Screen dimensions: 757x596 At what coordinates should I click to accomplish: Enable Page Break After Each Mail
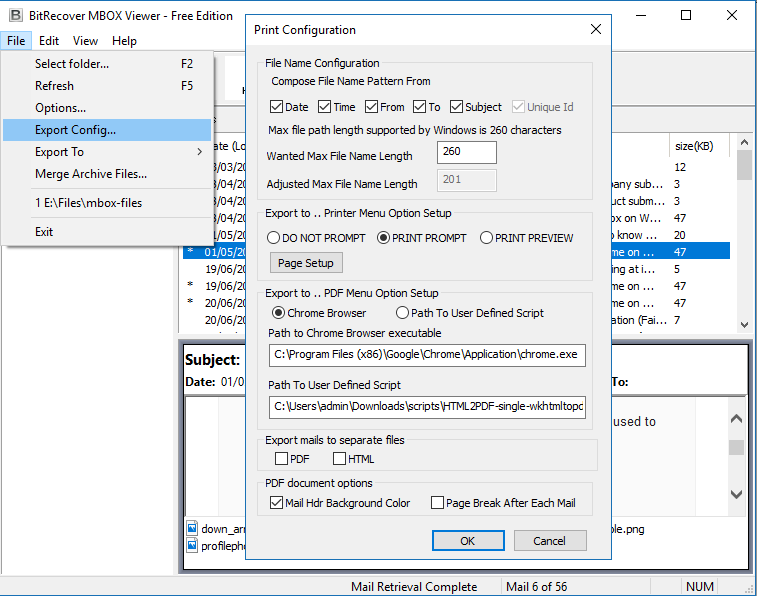(x=437, y=503)
